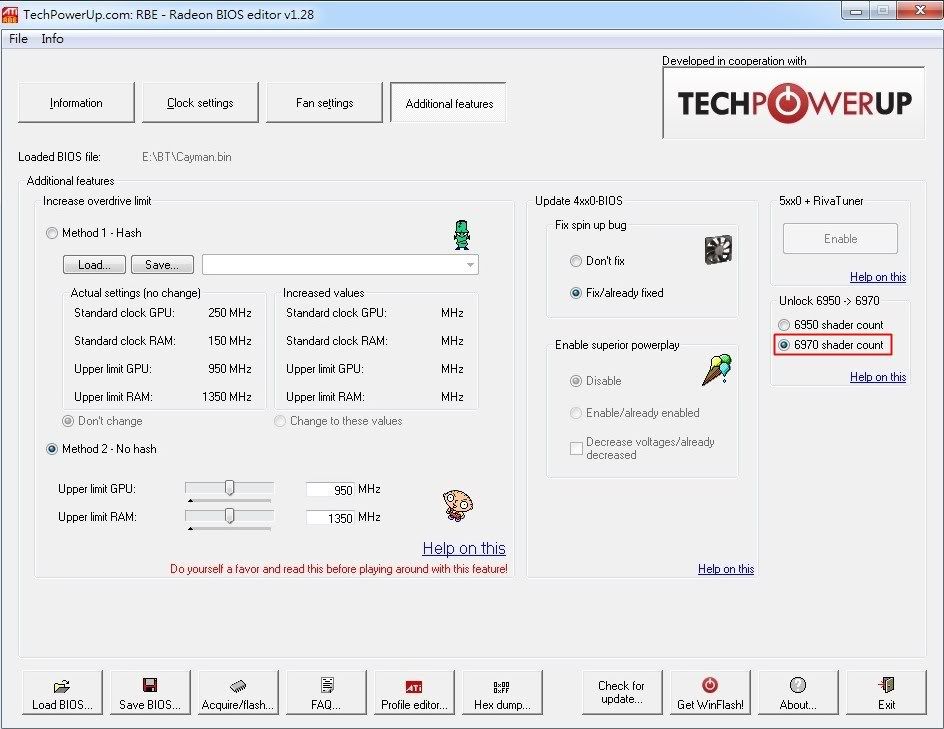Expand the hash profile dropdown list

click(470, 265)
